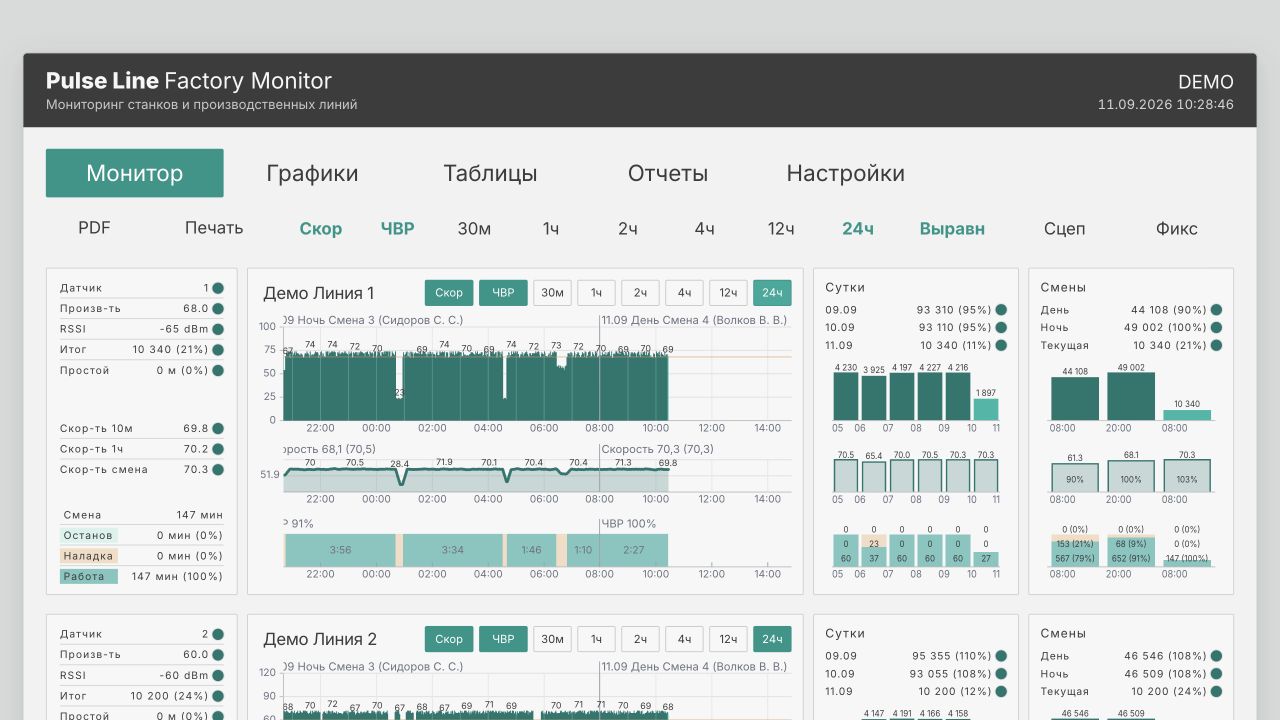Enable the Фикс option
This screenshot has width=1280, height=720.
coord(1177,229)
